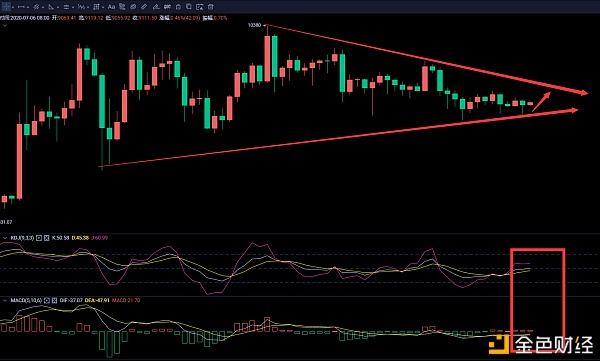Collapse the KDJ indicator panel chevron
Screen dimensions: 600x361
[5, 238]
